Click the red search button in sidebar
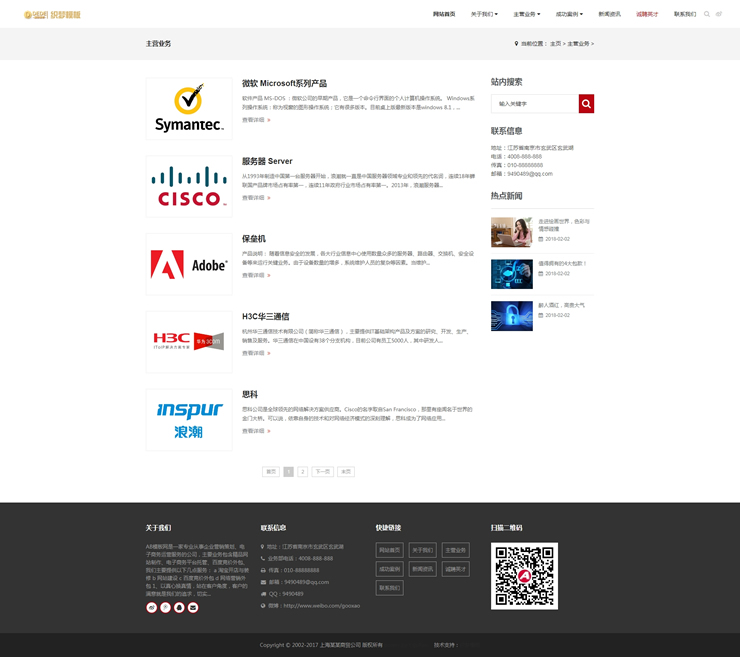 point(586,103)
